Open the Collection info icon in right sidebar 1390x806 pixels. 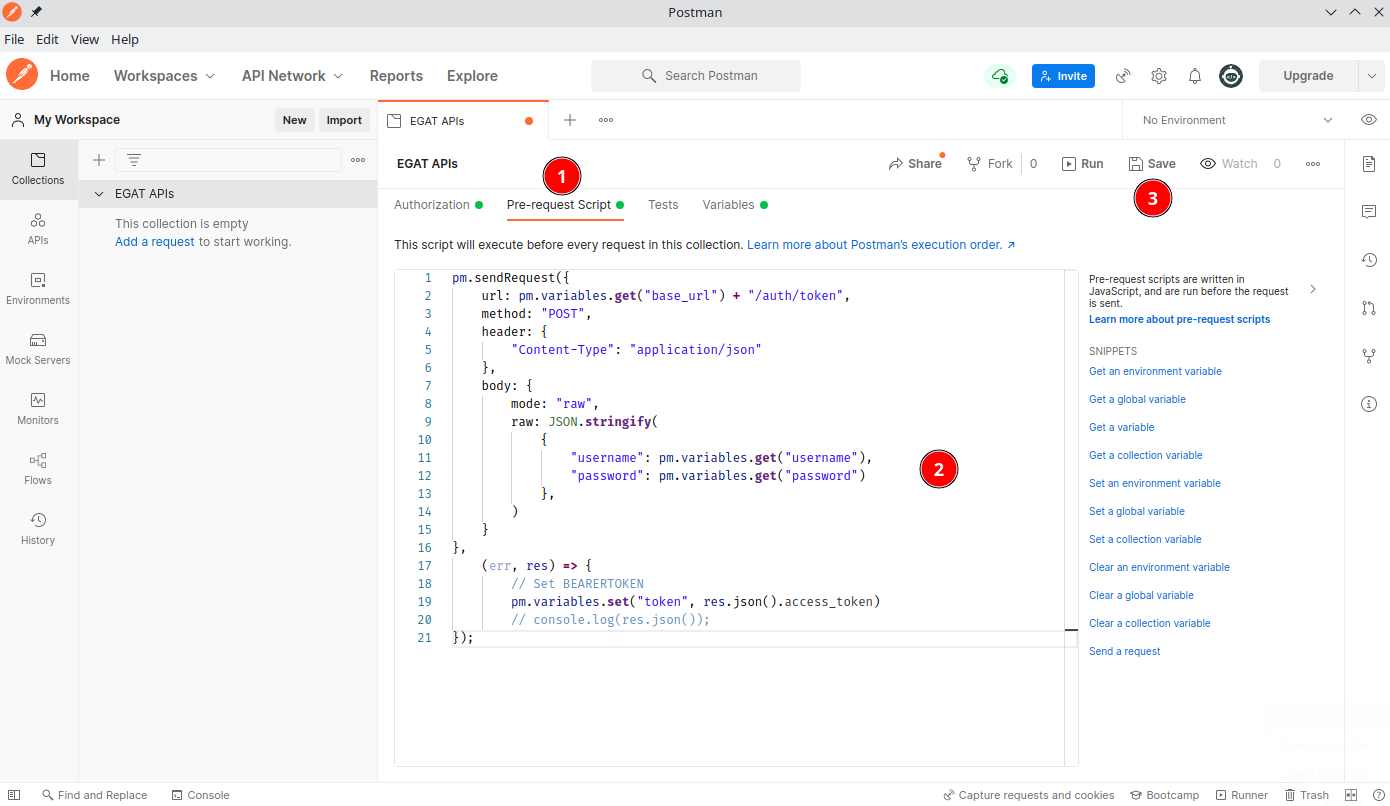(1369, 404)
